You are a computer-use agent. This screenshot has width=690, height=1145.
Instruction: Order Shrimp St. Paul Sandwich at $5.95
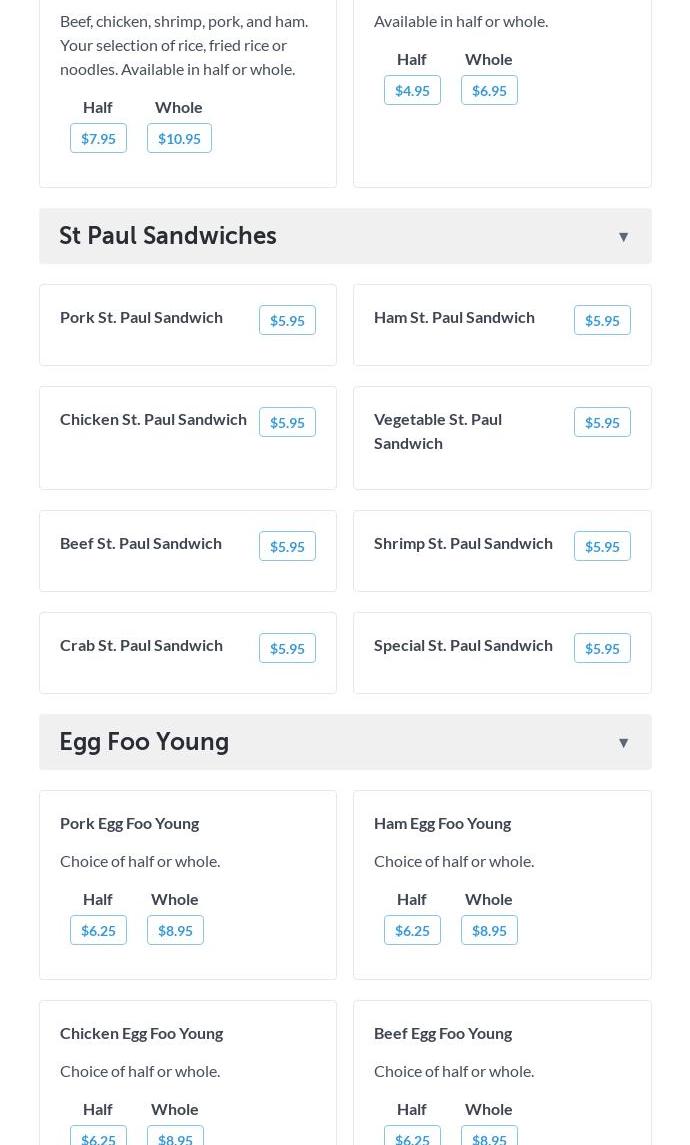coord(602,547)
